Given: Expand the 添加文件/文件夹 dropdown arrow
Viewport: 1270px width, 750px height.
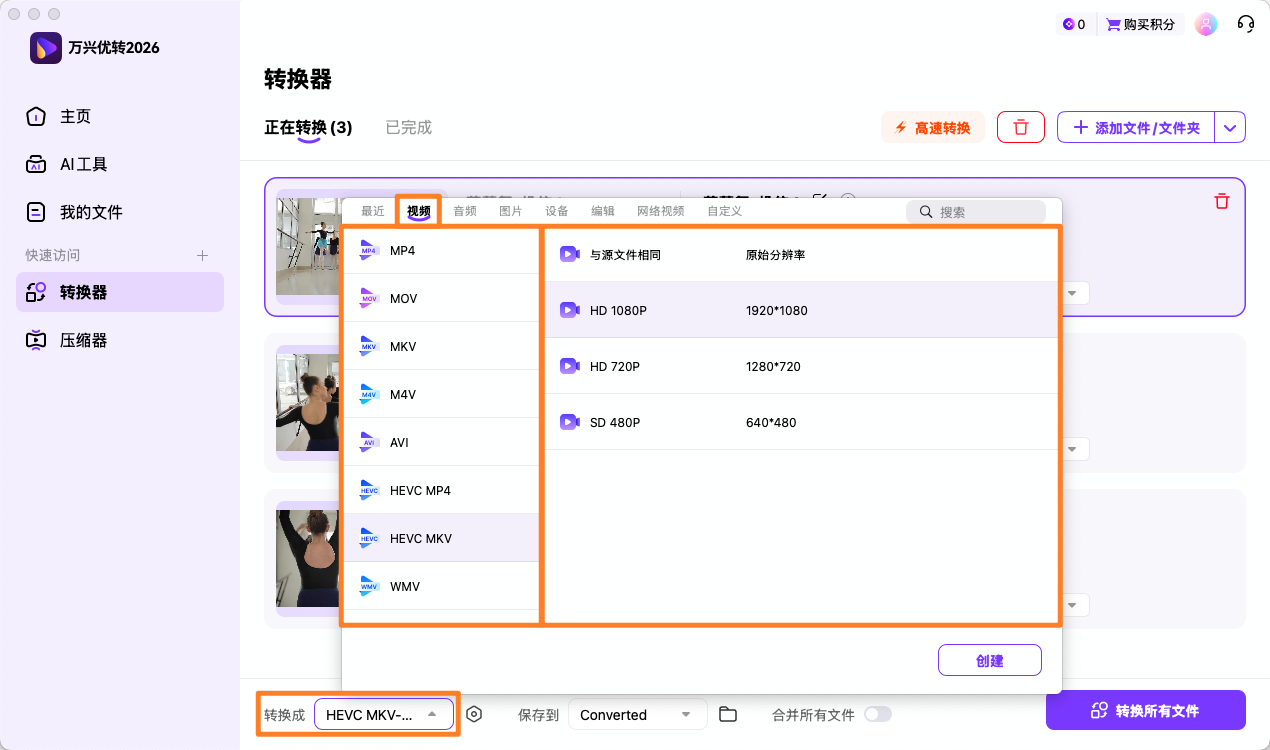Looking at the screenshot, I should (x=1230, y=127).
